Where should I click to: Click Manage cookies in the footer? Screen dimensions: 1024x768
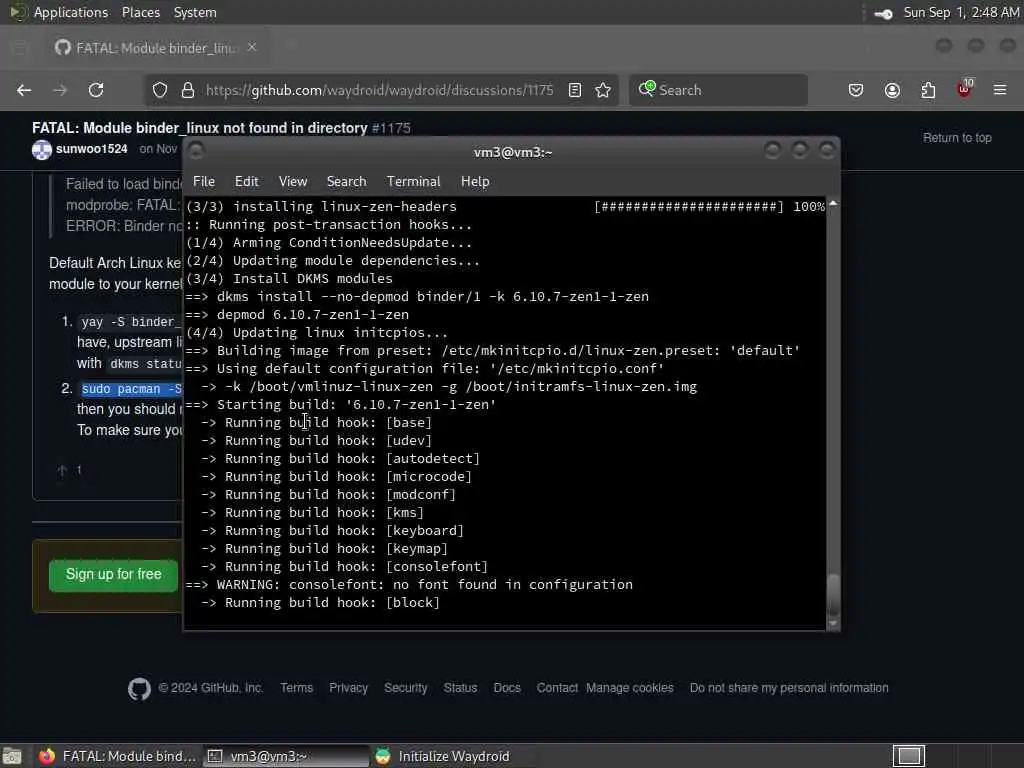point(630,688)
